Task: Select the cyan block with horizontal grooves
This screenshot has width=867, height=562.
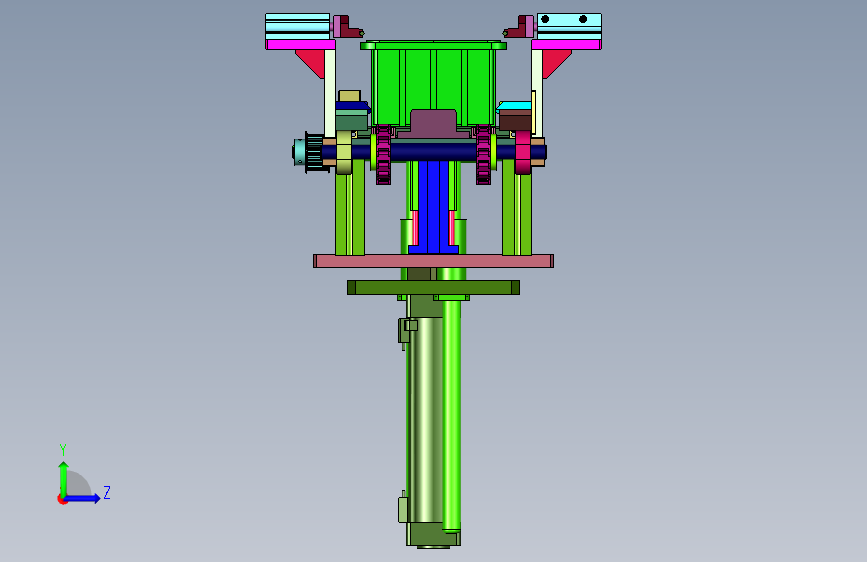Action: pyautogui.click(x=297, y=26)
